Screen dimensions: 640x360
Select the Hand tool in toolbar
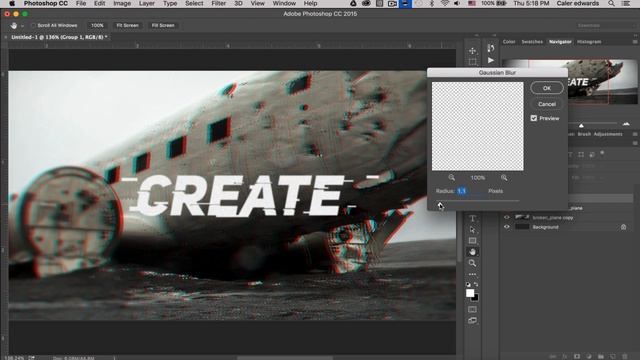(x=472, y=252)
